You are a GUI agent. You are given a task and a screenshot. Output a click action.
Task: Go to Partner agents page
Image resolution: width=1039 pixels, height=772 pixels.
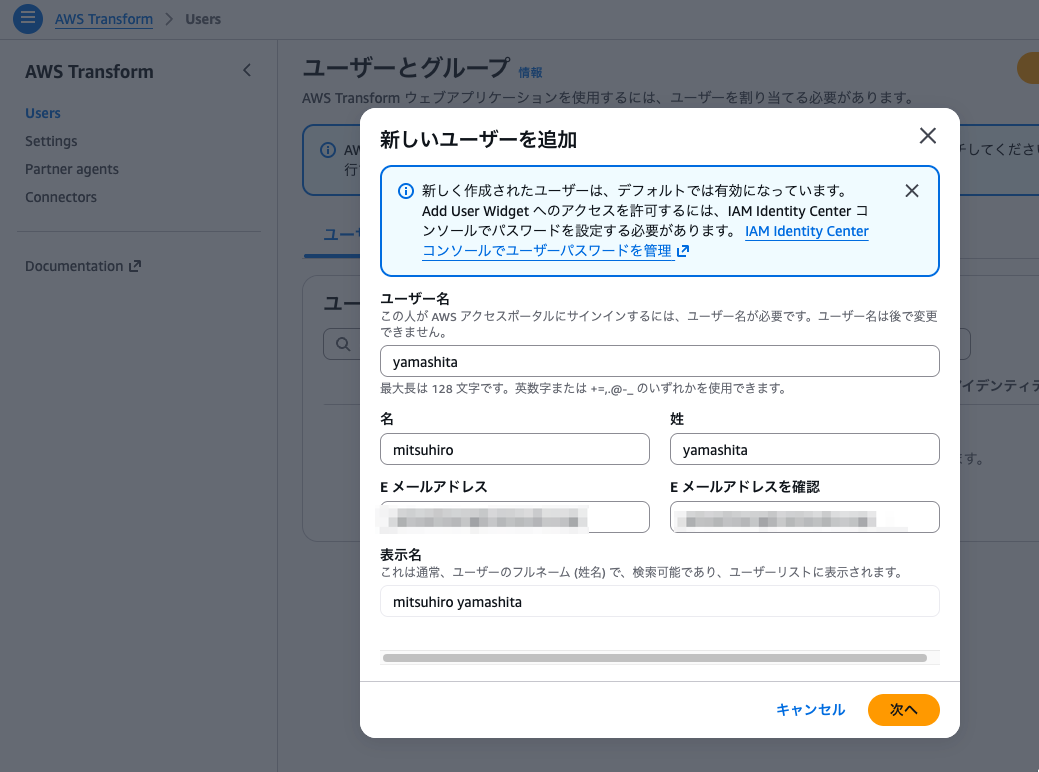tap(72, 169)
